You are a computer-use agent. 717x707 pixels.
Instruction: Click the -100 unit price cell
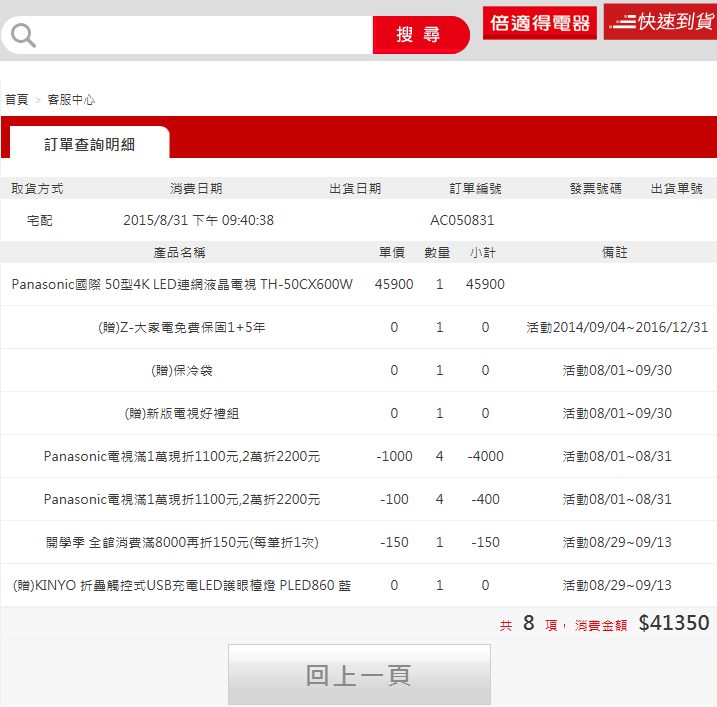click(394, 499)
